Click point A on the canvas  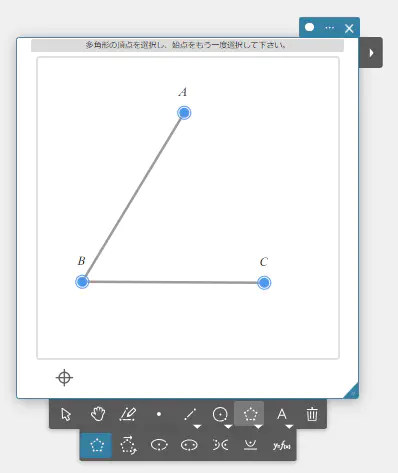[x=184, y=113]
